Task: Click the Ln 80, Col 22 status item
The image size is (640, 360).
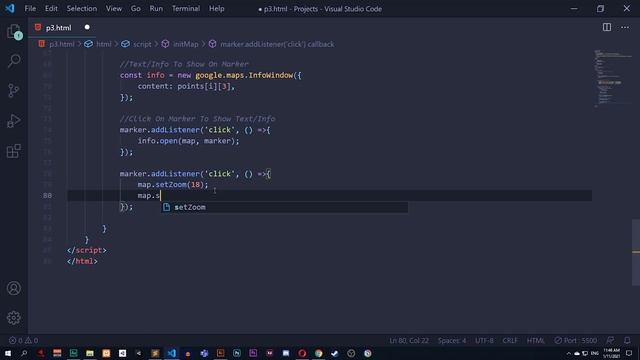Action: point(409,340)
